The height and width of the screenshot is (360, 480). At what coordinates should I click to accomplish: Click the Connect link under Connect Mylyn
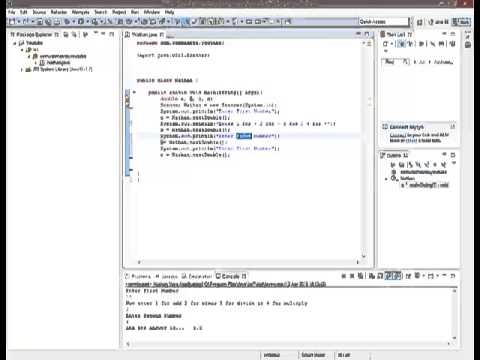[x=397, y=135]
